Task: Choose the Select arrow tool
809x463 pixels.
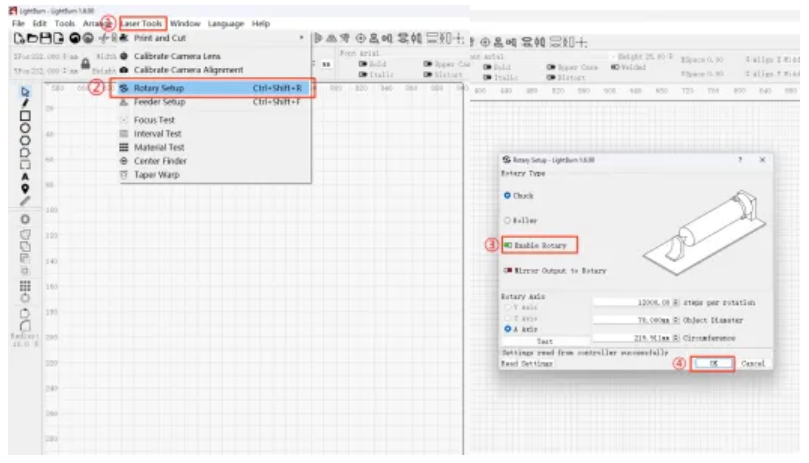Action: click(25, 92)
